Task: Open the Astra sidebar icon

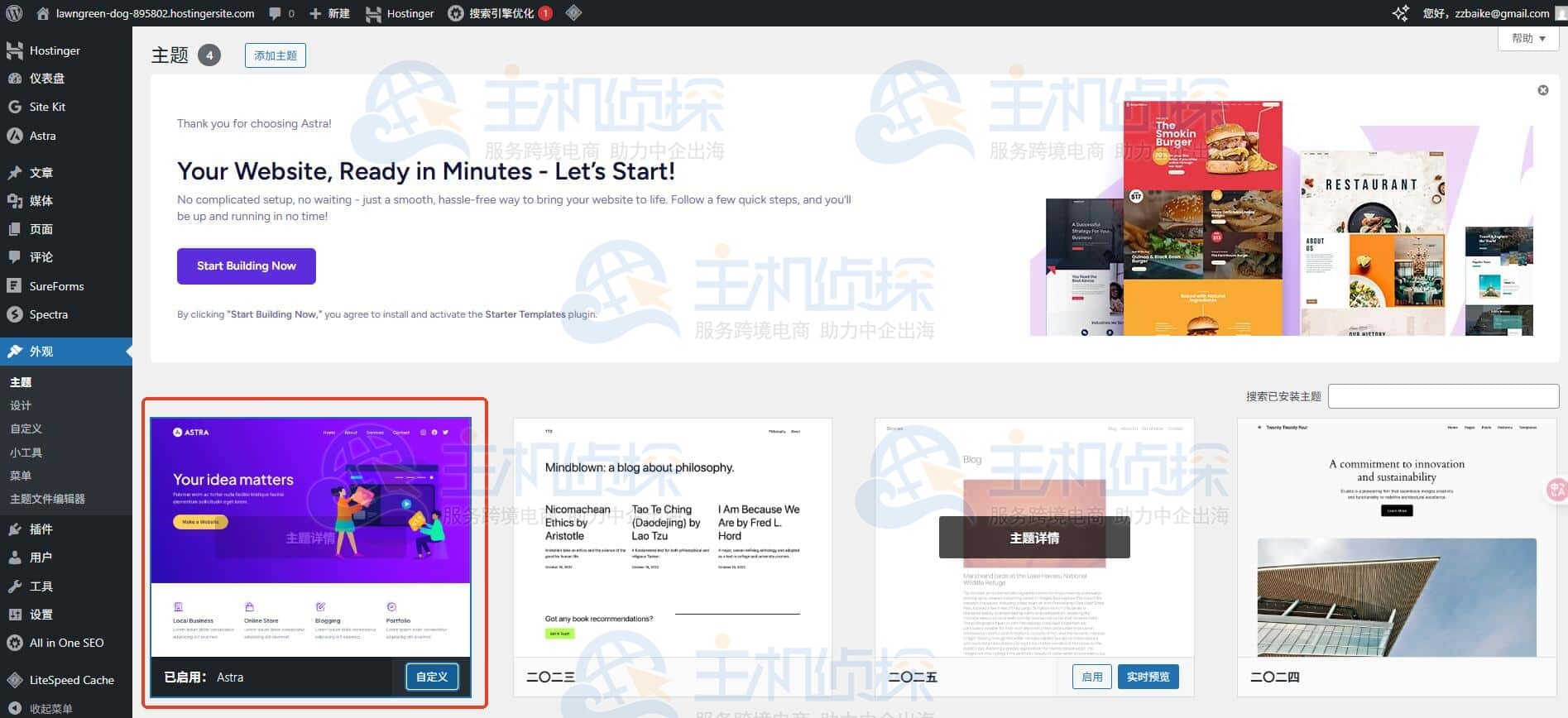Action: [14, 136]
